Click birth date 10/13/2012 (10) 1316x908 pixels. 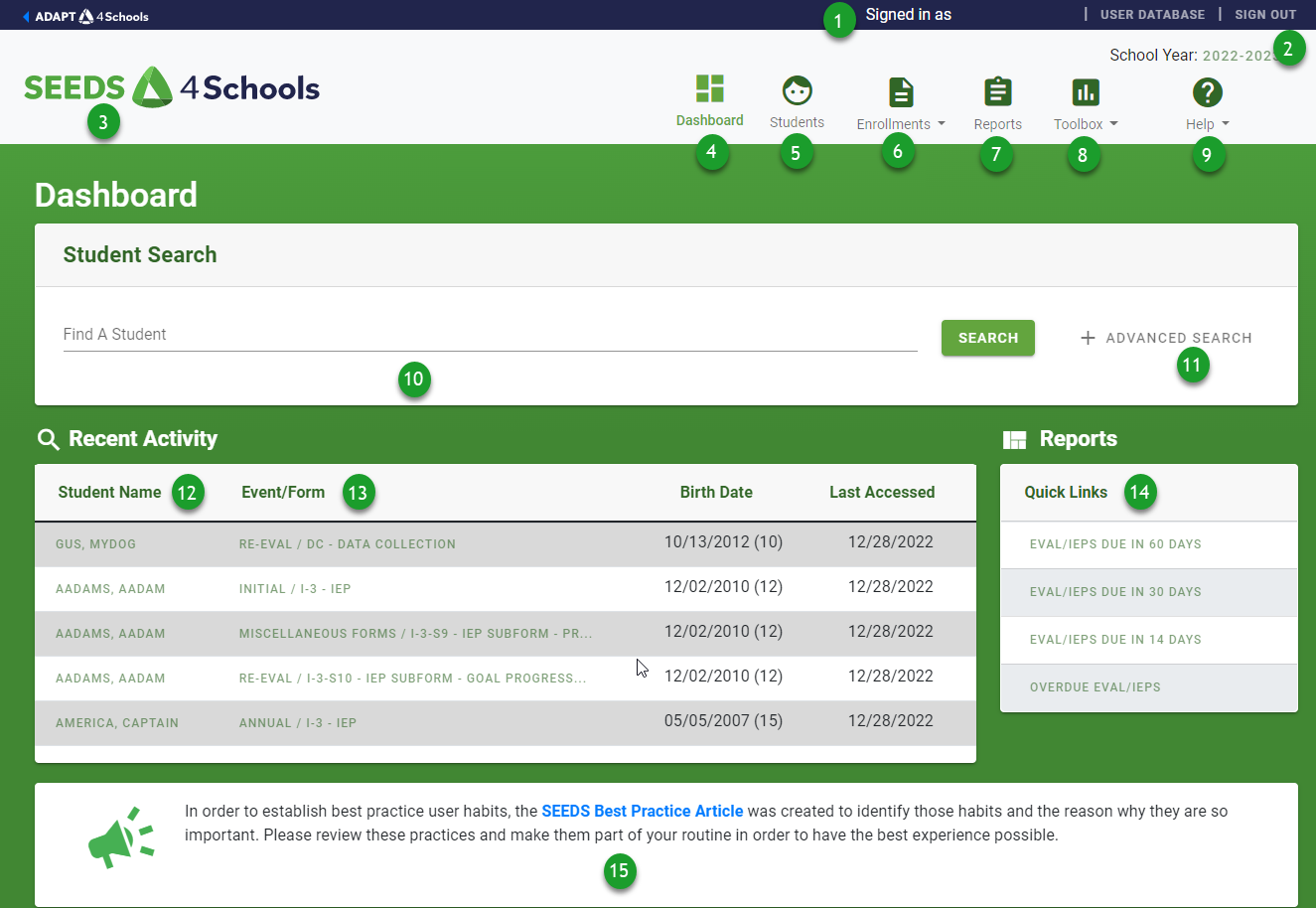click(723, 542)
